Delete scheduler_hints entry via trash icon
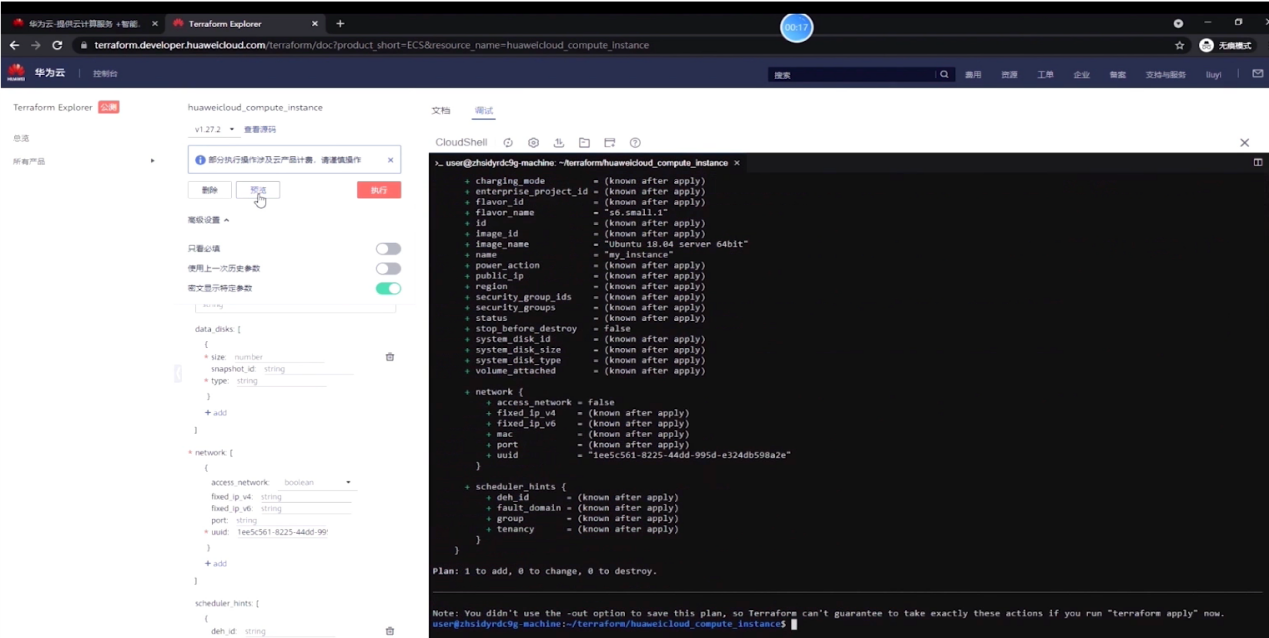This screenshot has width=1269, height=638. click(390, 631)
